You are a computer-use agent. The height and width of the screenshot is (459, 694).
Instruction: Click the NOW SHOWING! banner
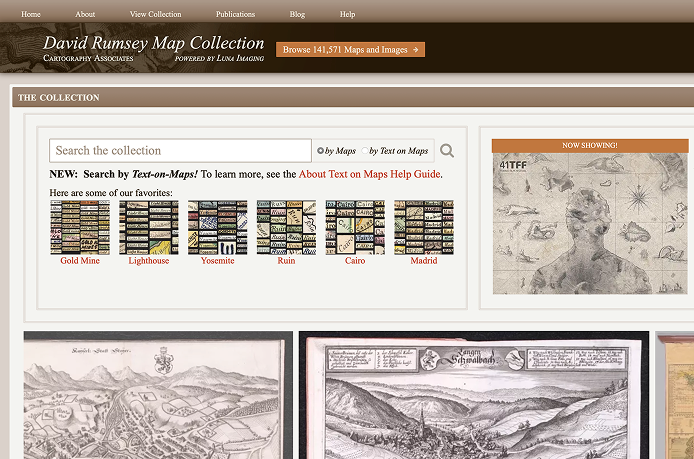click(590, 146)
